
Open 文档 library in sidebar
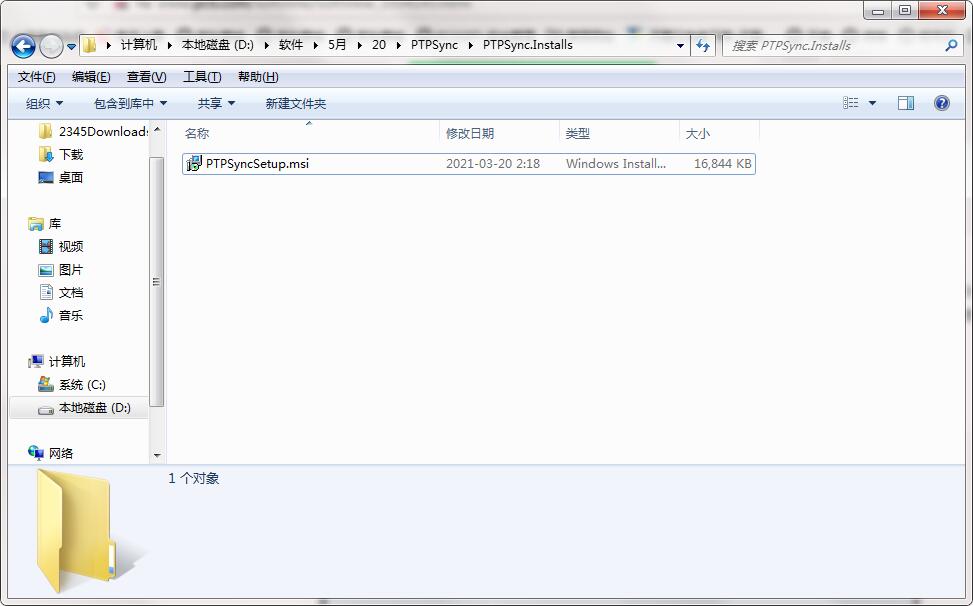61,292
